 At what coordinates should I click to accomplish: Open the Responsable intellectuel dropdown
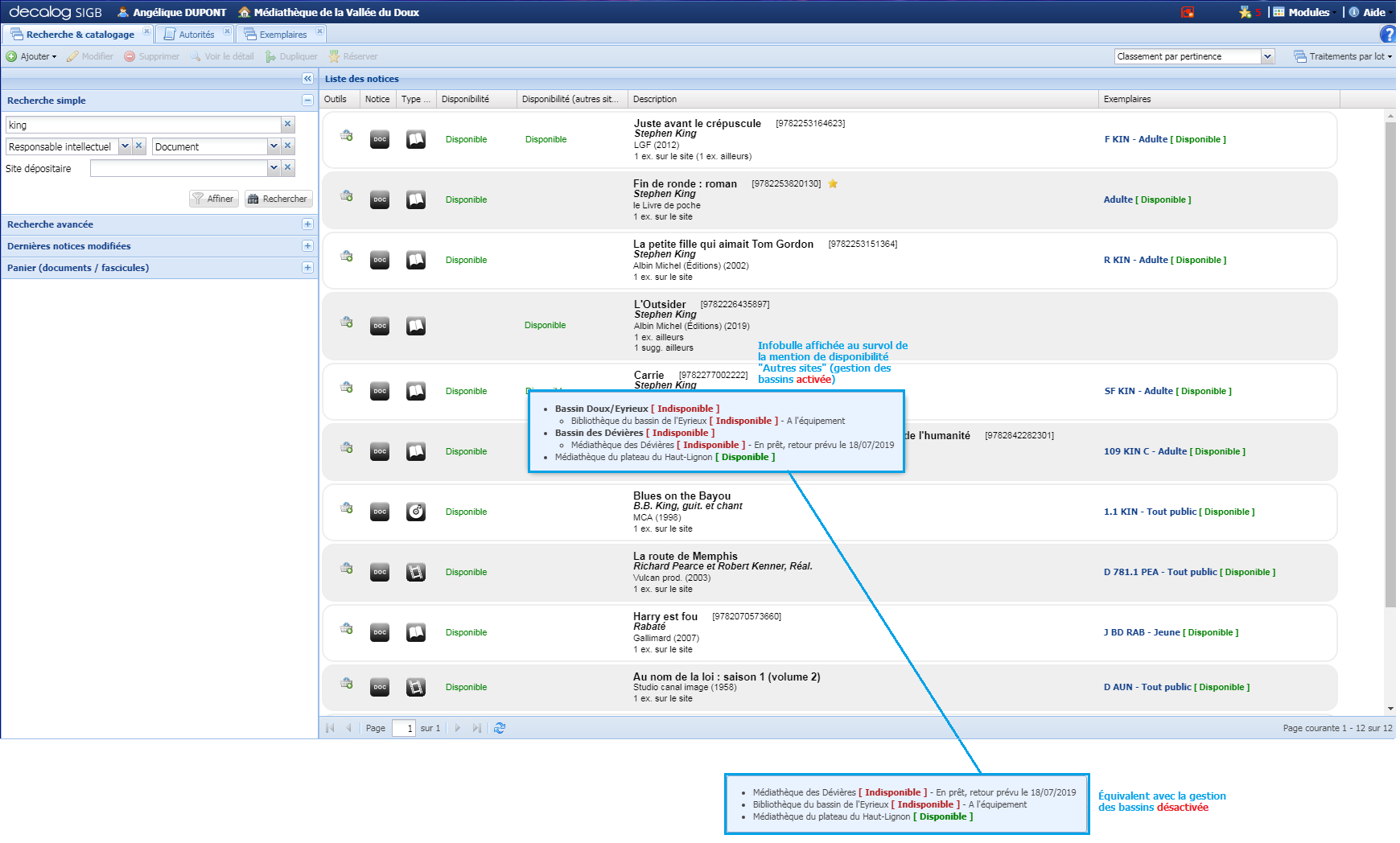coord(126,146)
